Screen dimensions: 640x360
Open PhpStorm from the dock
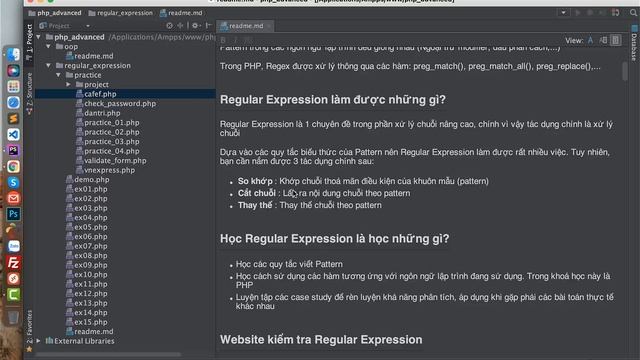(13, 150)
